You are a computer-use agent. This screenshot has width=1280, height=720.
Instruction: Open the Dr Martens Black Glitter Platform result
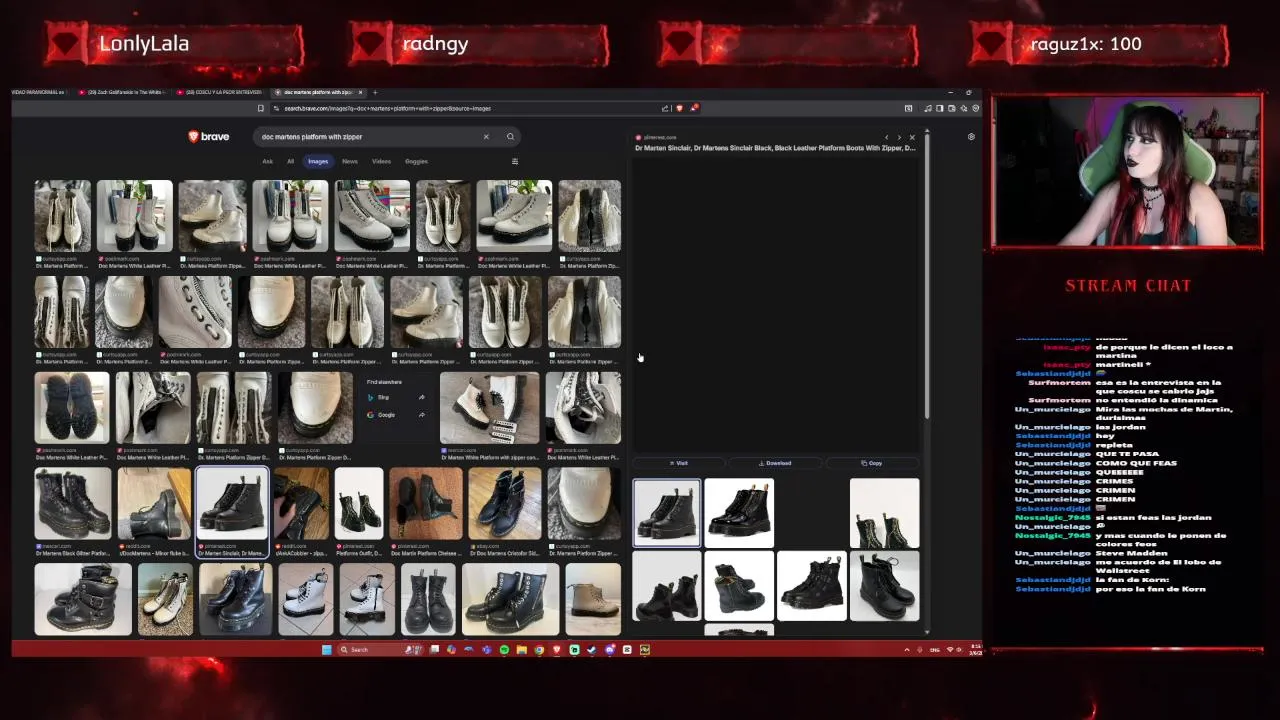tap(73, 504)
